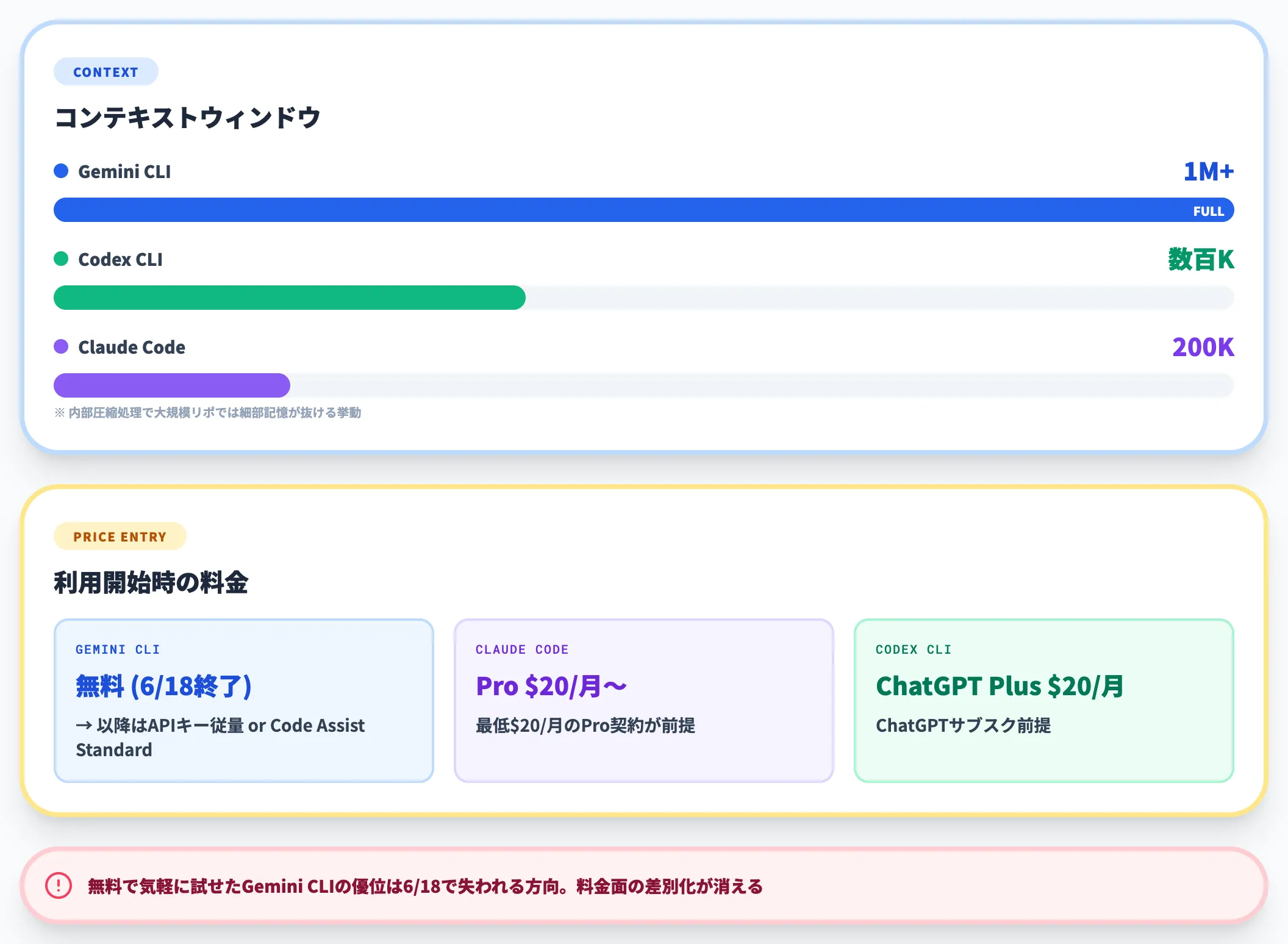Screen dimensions: 1288x944
Task: Click the Gemini CLI bar label
Action: pyautogui.click(x=124, y=171)
